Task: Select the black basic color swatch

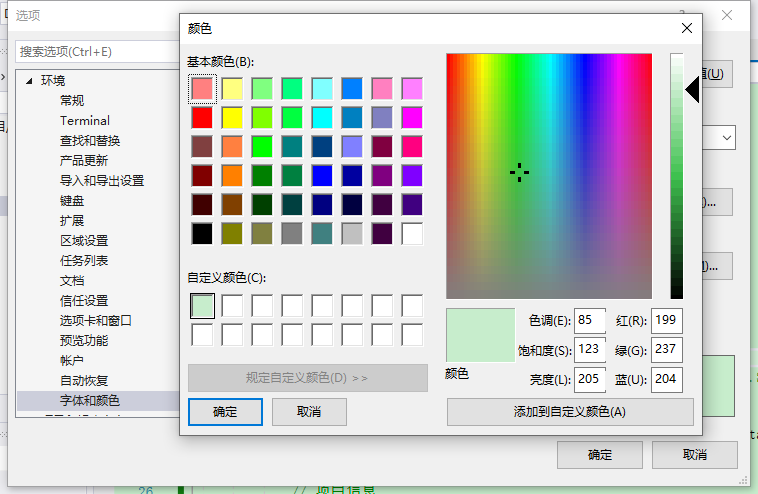Action: pyautogui.click(x=202, y=234)
